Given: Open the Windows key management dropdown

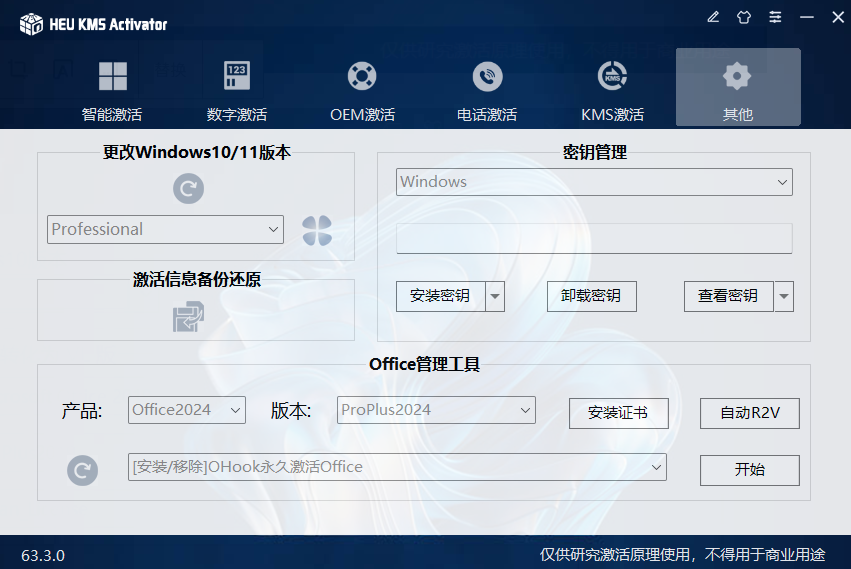Looking at the screenshot, I should click(594, 182).
